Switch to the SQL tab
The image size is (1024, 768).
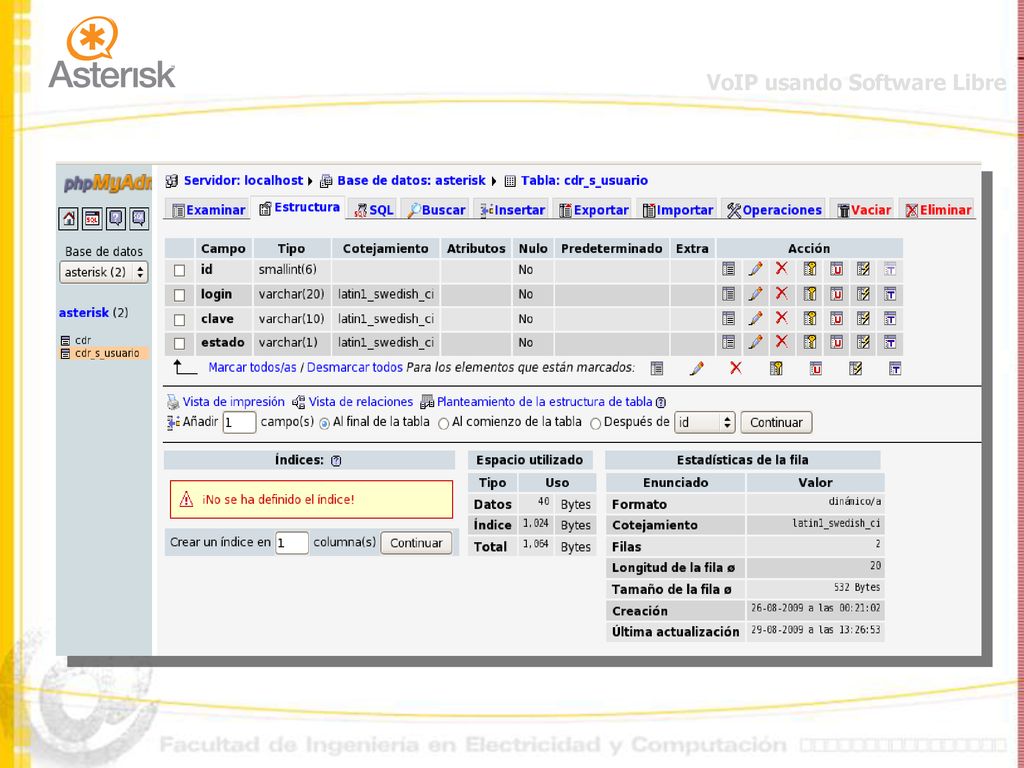click(x=373, y=210)
